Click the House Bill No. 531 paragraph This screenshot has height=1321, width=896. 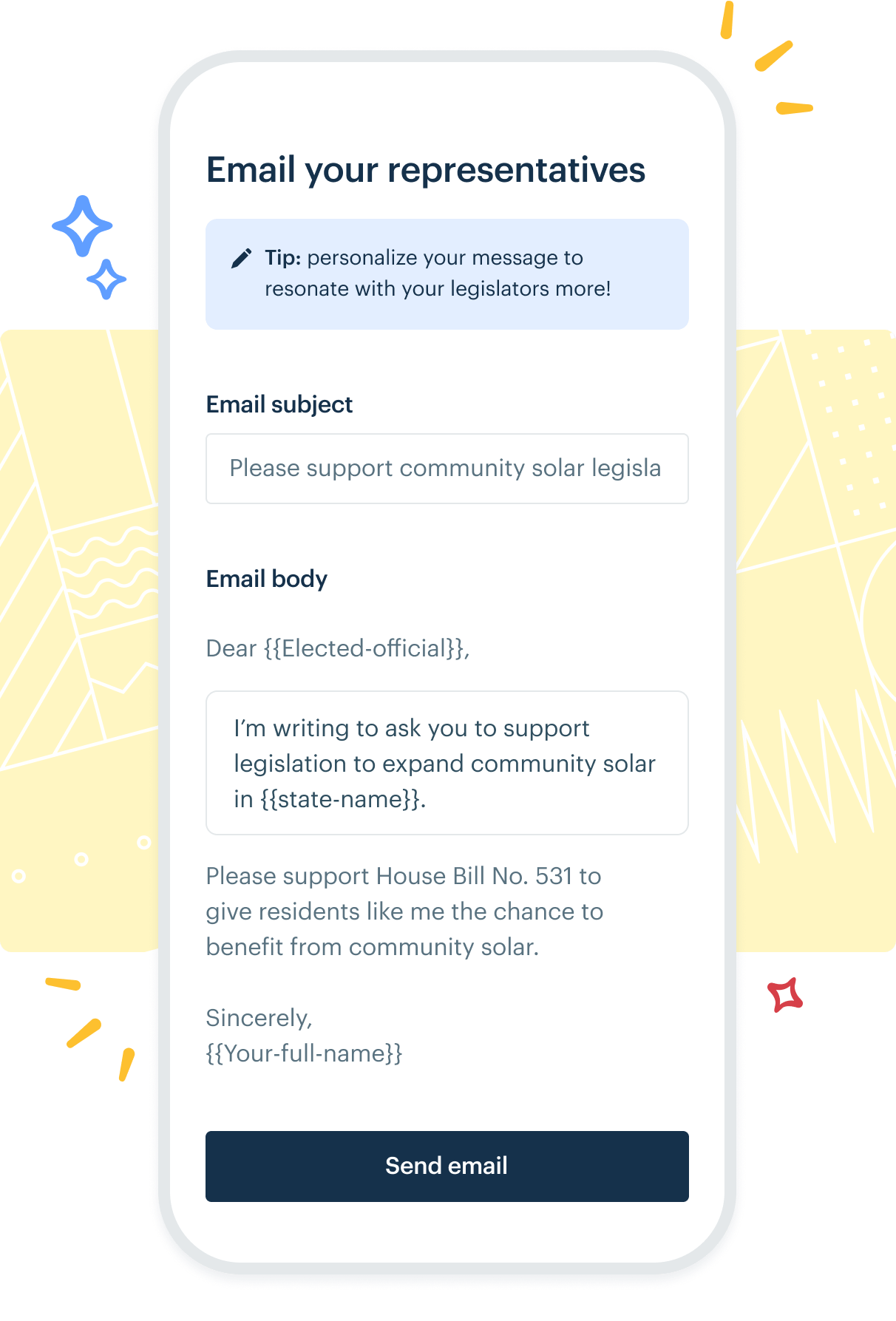point(404,911)
